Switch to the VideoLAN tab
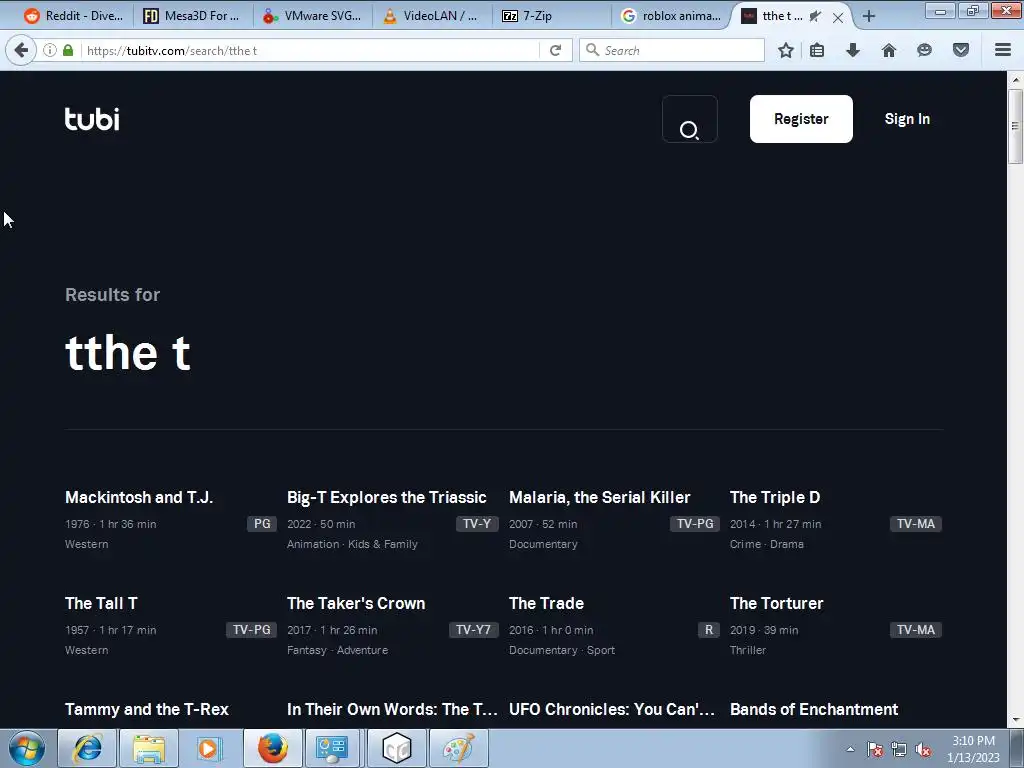Viewport: 1024px width, 768px height. click(x=430, y=16)
